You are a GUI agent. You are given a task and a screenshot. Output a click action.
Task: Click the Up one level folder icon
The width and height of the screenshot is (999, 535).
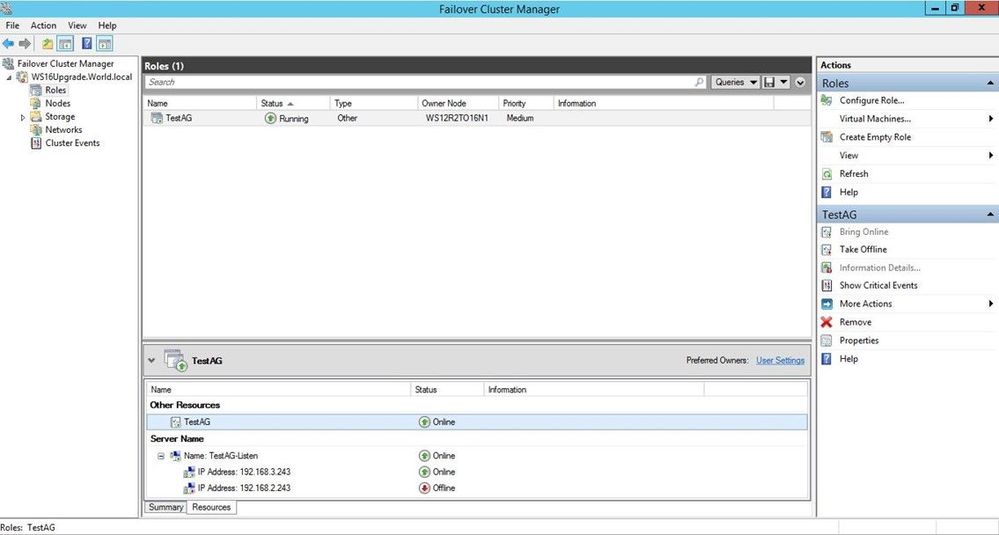(48, 44)
